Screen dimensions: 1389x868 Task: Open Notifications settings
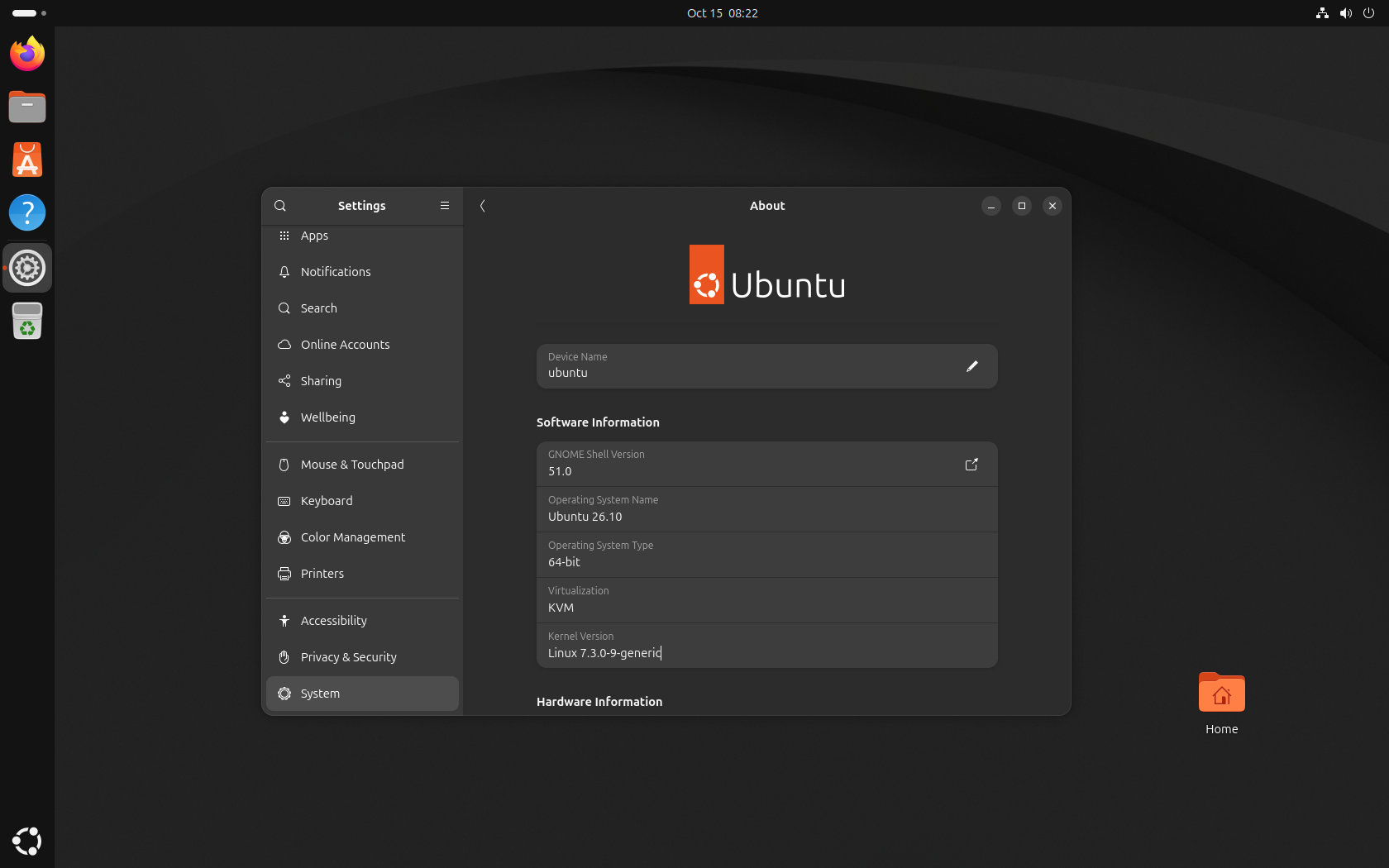[x=362, y=272]
